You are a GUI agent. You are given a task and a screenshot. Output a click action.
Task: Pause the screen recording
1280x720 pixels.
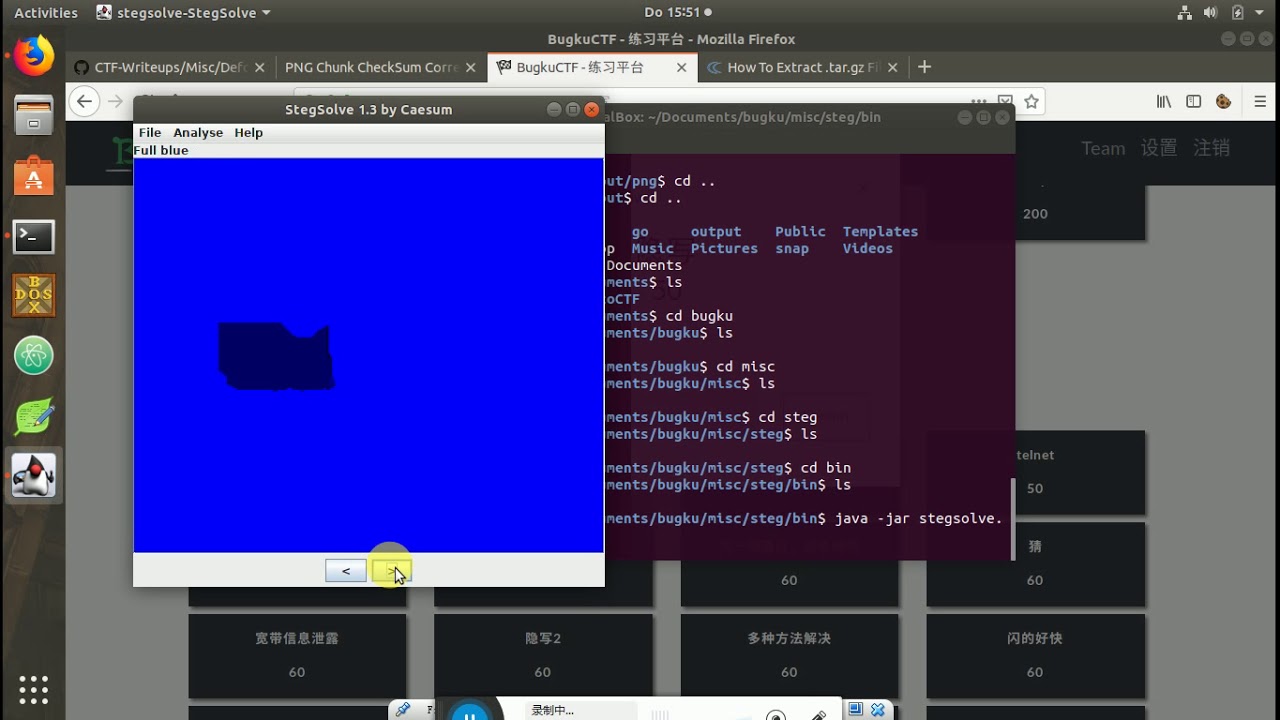pos(468,712)
